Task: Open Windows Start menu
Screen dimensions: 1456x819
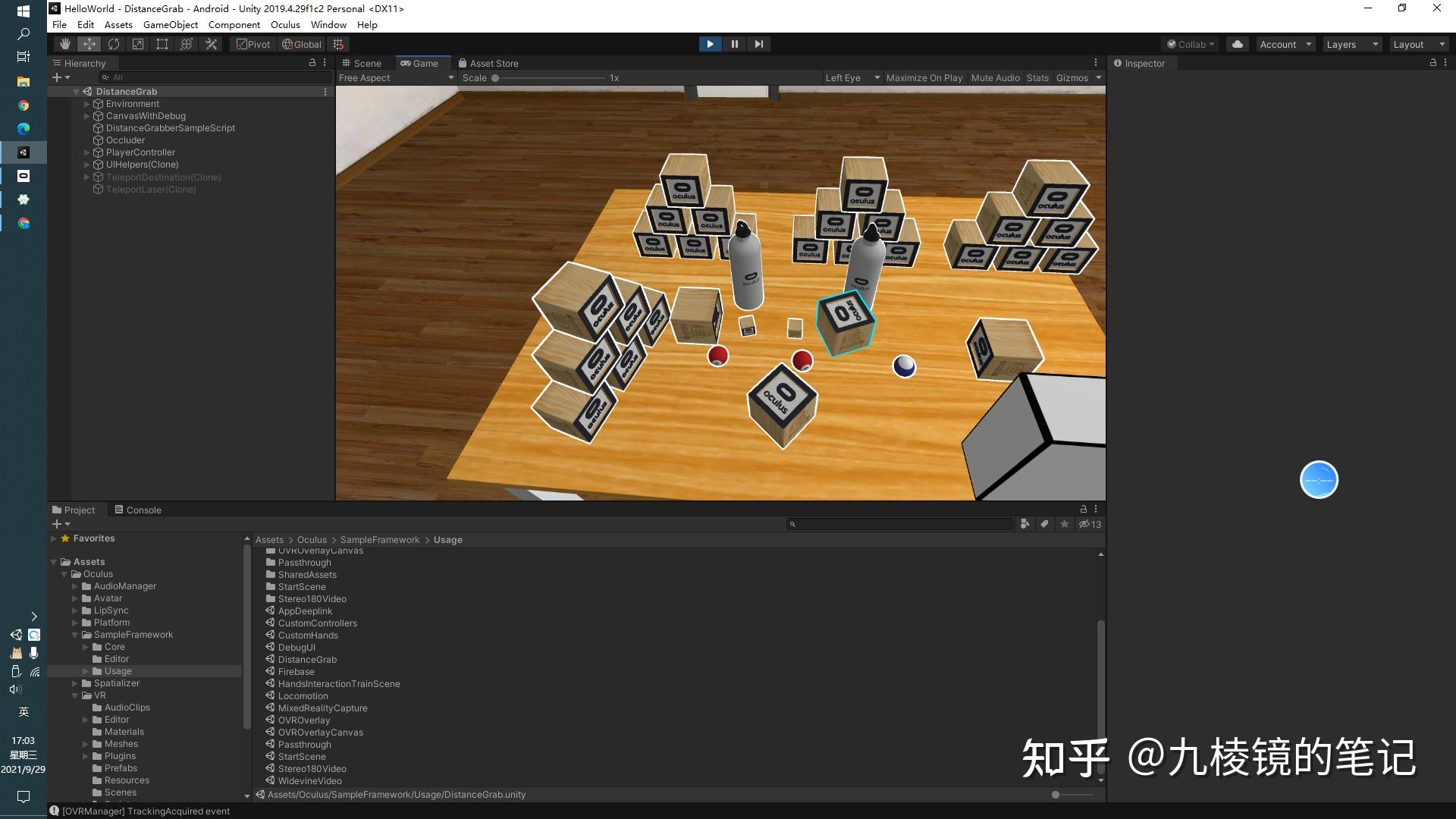Action: tap(24, 11)
